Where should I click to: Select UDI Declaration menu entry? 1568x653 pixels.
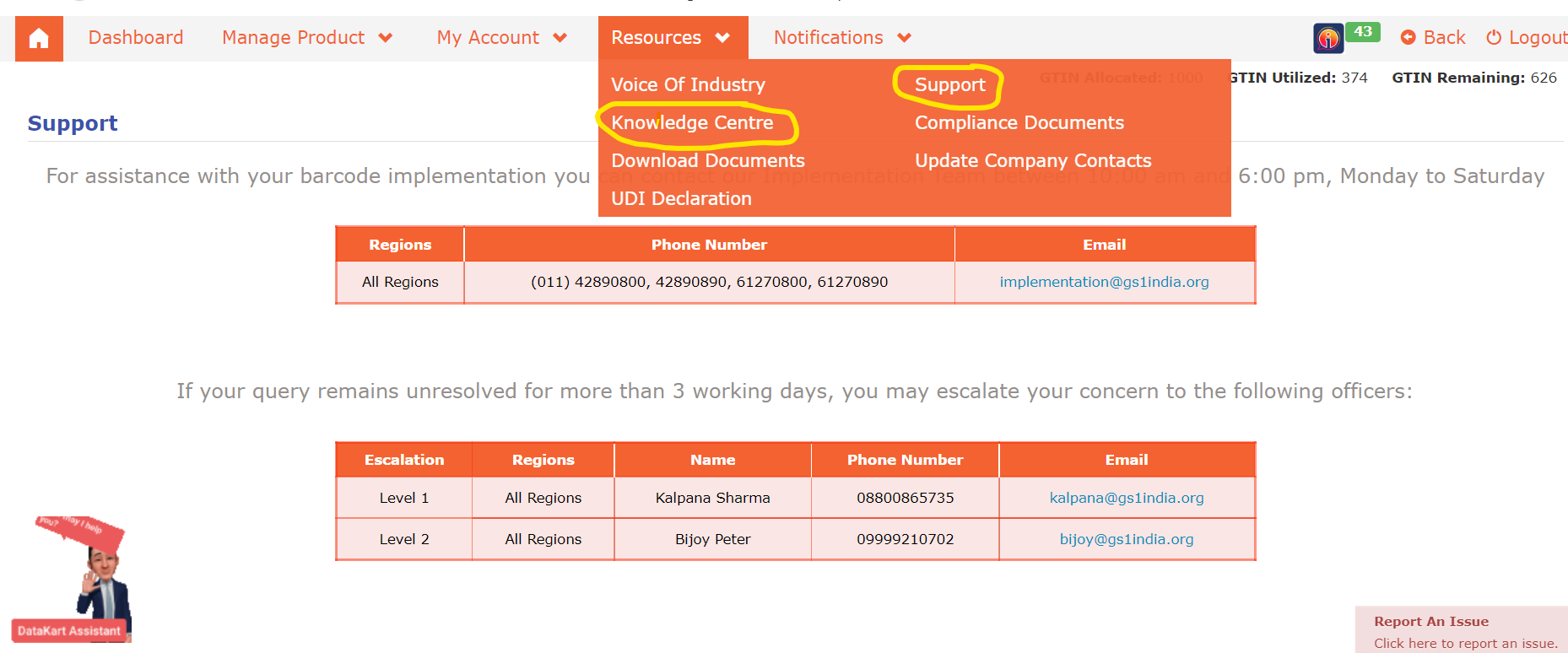(681, 198)
